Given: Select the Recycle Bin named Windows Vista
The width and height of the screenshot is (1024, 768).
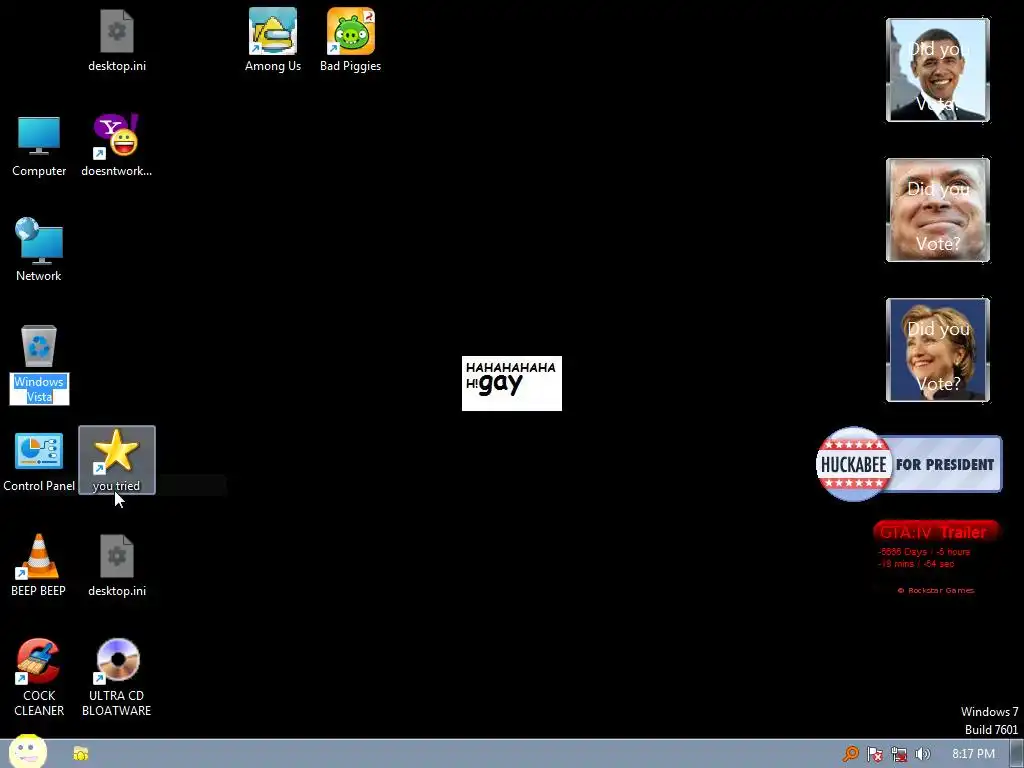Looking at the screenshot, I should pos(39,363).
